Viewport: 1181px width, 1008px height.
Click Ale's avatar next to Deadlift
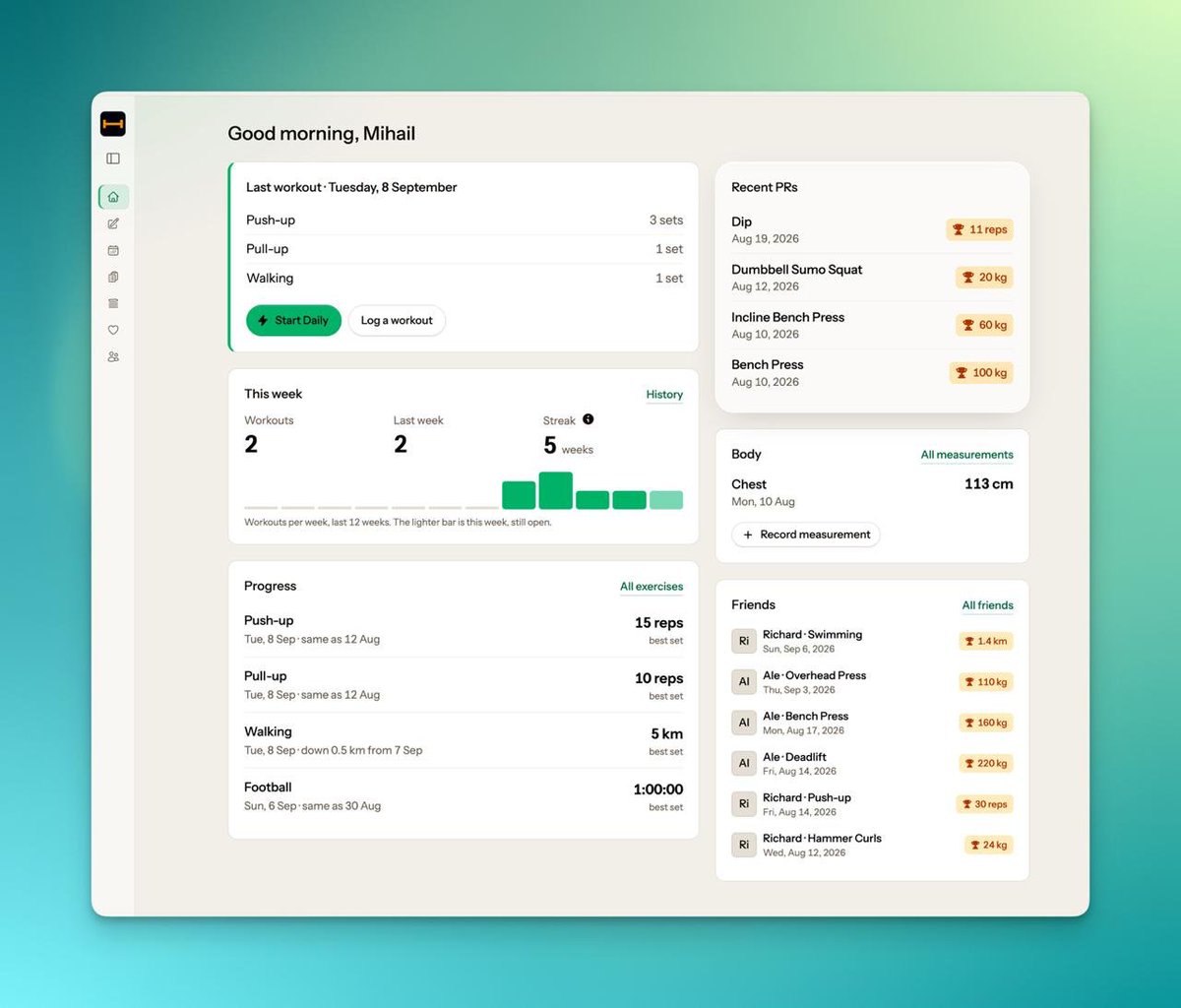(744, 763)
